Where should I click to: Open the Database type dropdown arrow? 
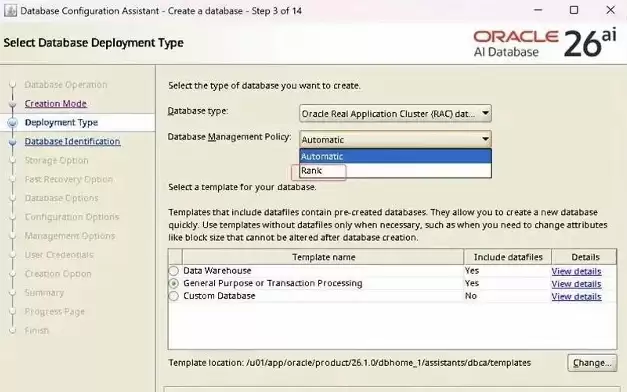[485, 114]
